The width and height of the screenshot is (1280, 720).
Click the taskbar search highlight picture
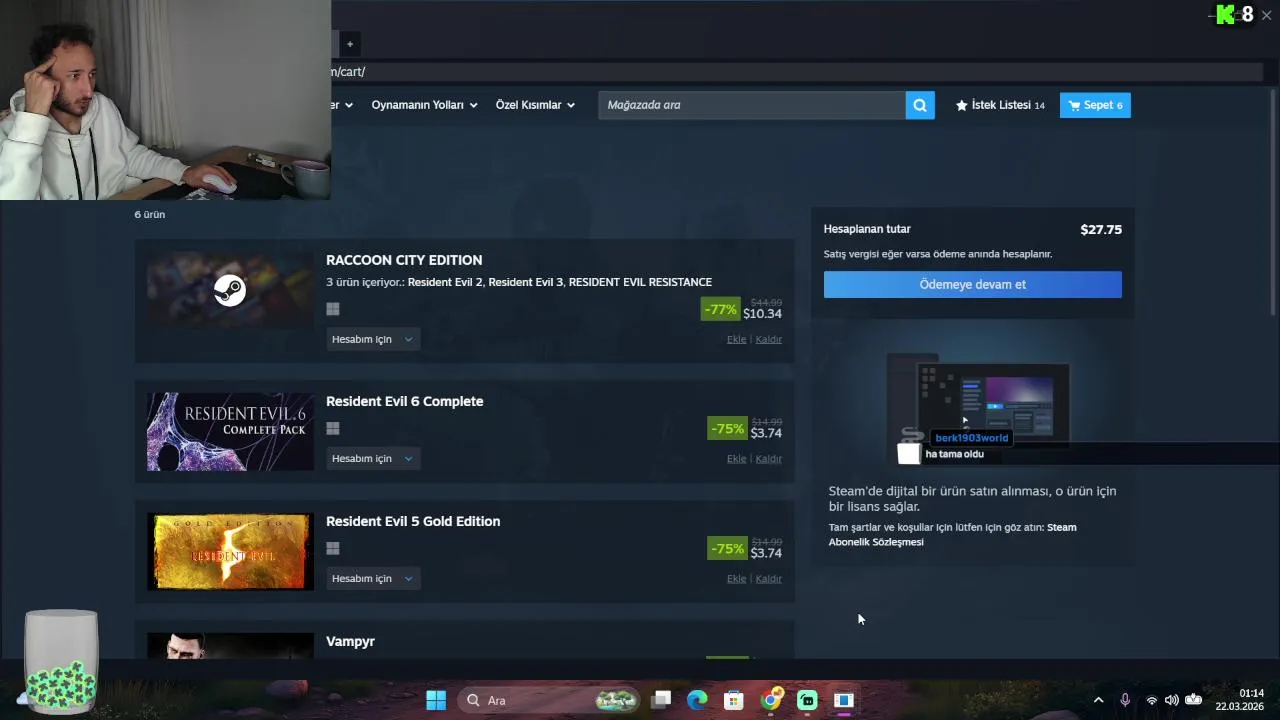click(616, 700)
